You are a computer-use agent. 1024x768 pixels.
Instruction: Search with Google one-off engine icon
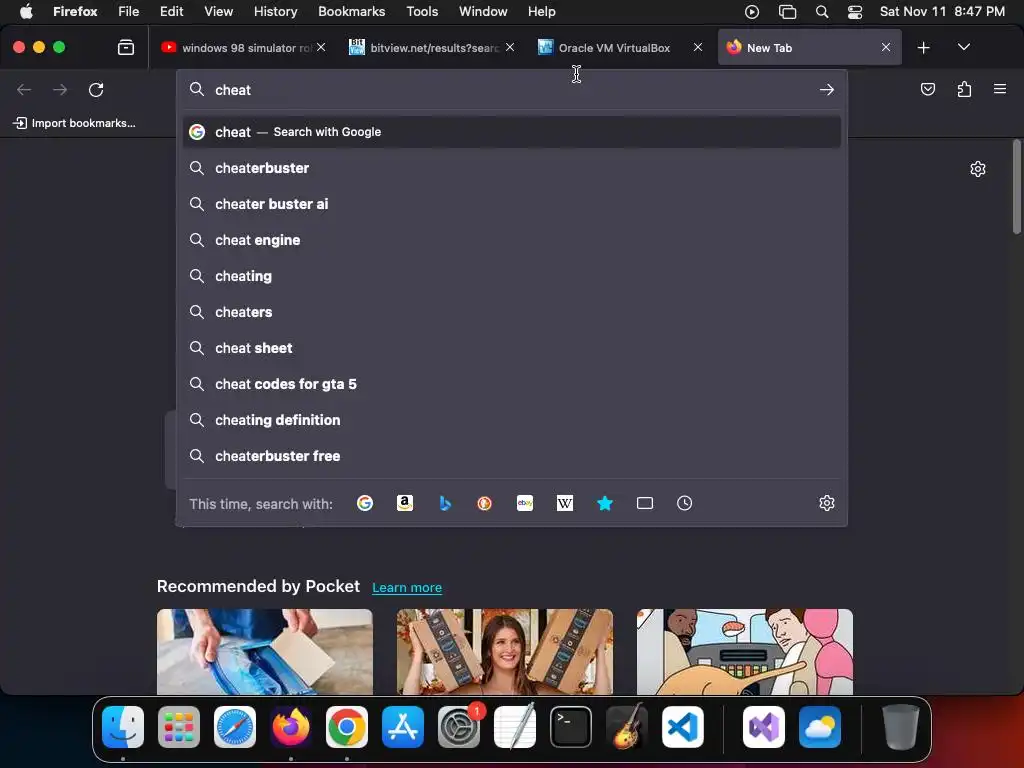[x=365, y=503]
